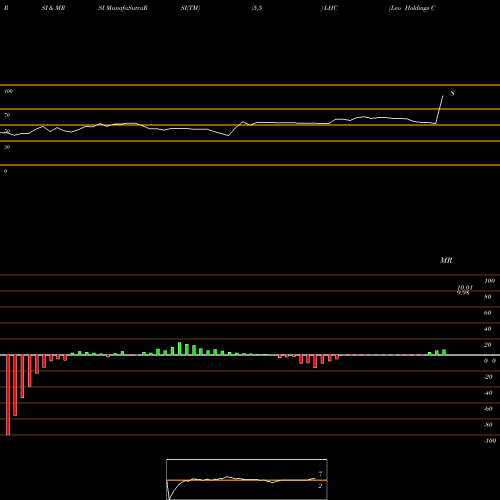
Task: Click the '(Leo Holdings C' company name
Action: pyautogui.click(x=412, y=8)
